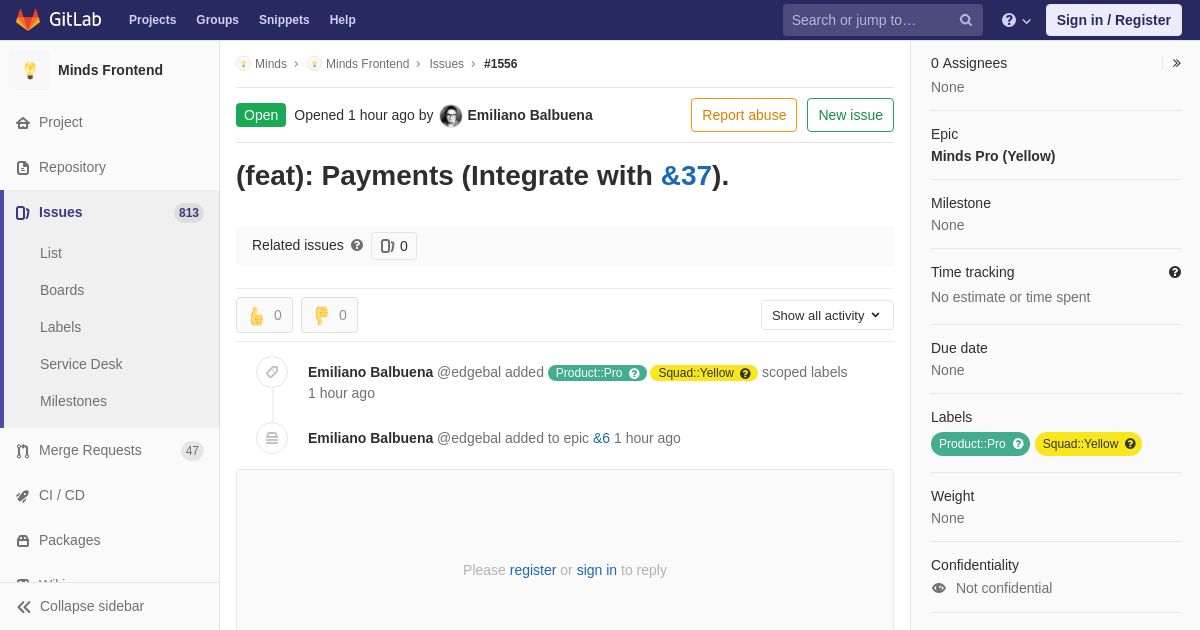Click help icon on Squad::Yellow activity label
This screenshot has height=630, width=1200.
[745, 373]
